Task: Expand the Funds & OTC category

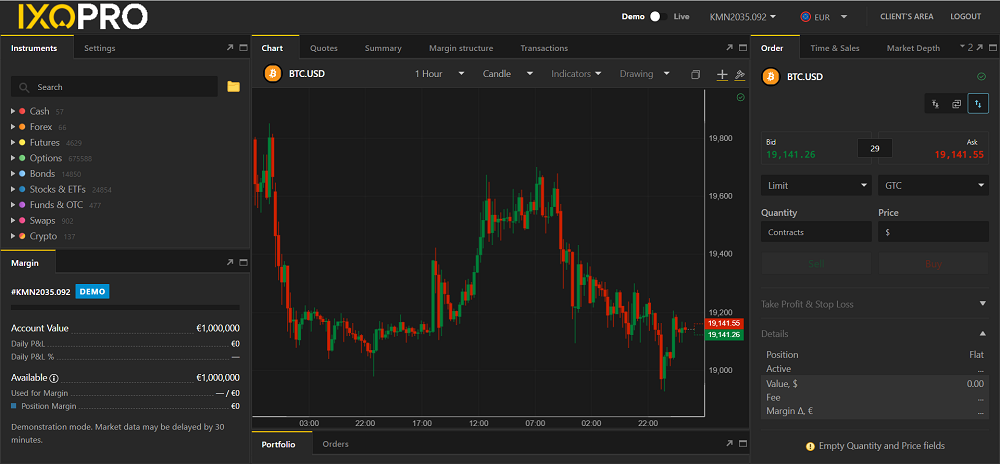Action: point(13,205)
